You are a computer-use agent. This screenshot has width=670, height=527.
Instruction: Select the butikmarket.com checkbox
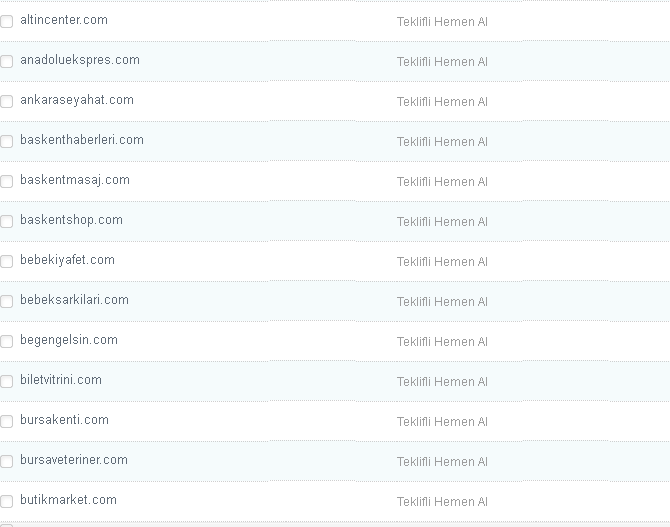(7, 501)
